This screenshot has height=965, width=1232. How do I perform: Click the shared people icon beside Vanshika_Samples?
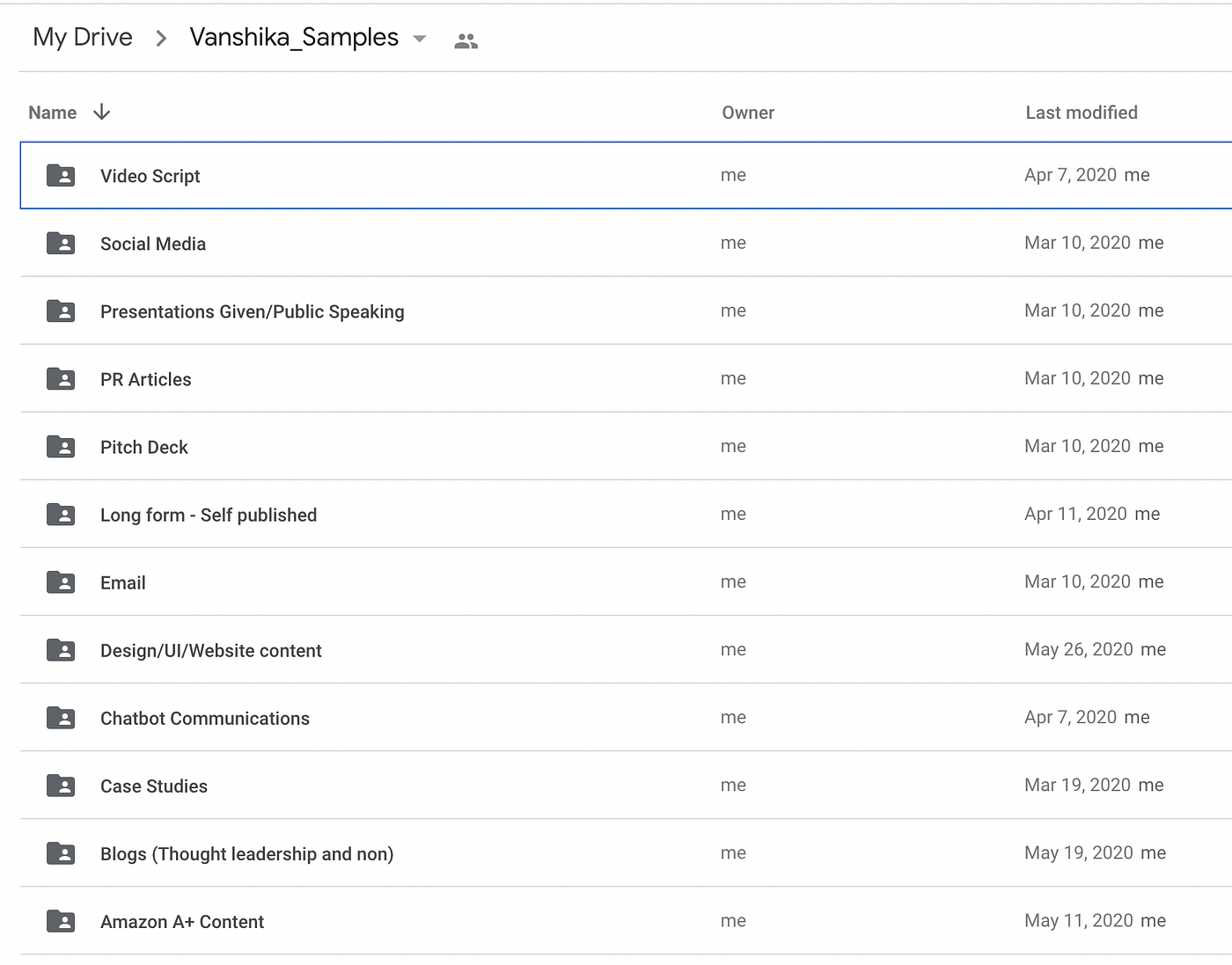[x=466, y=40]
